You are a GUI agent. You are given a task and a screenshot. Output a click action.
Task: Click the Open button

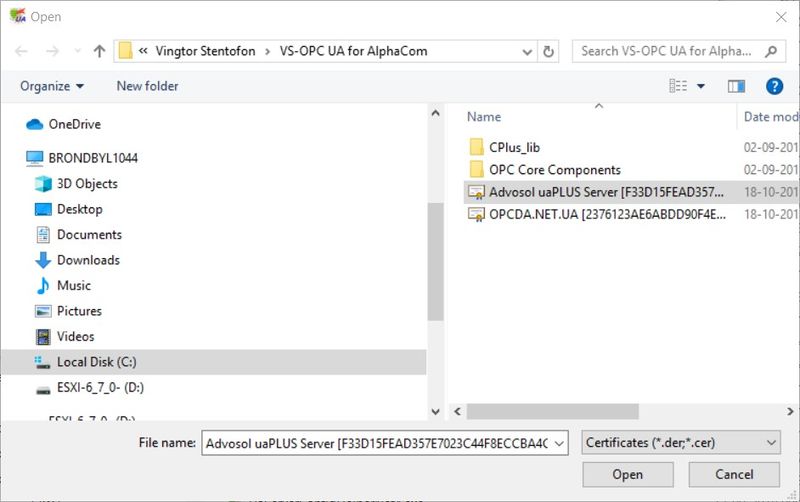click(627, 474)
